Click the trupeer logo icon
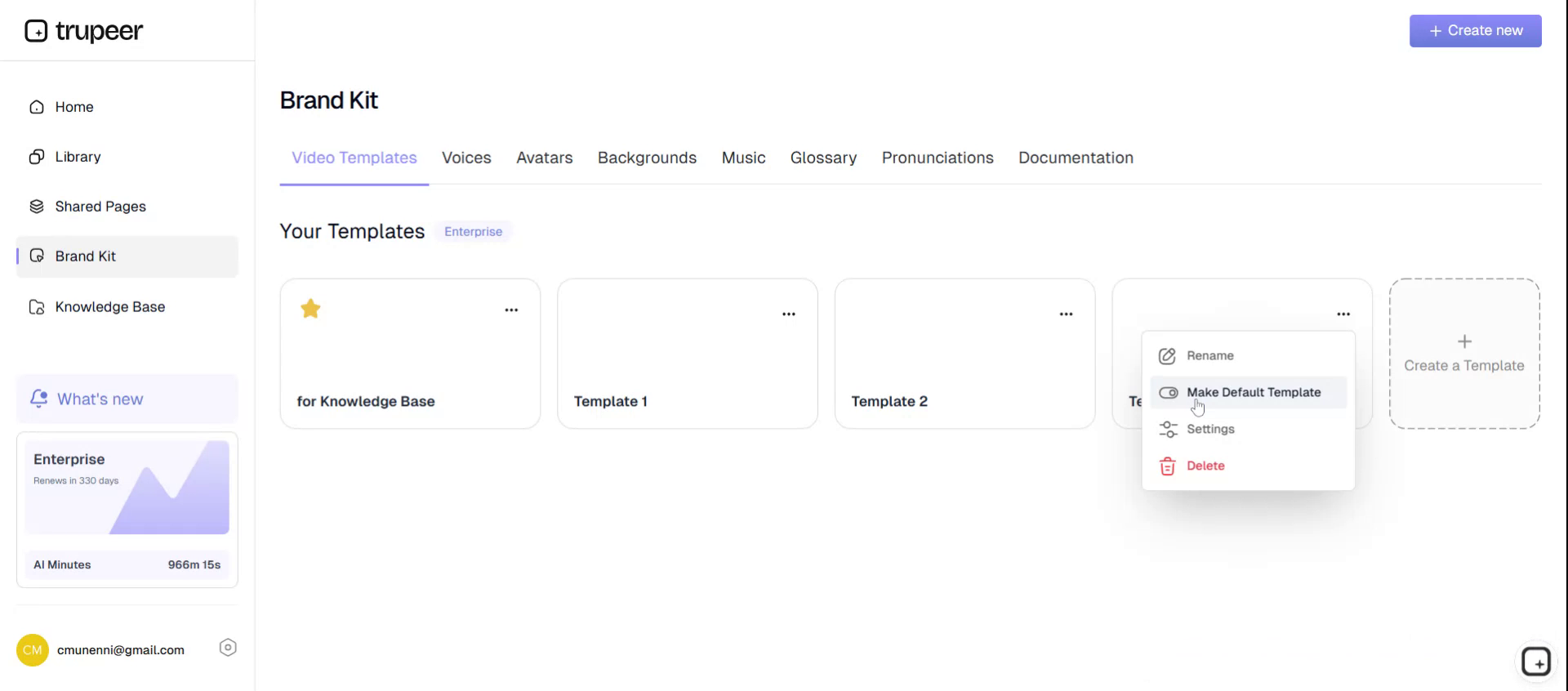This screenshot has width=1568, height=691. [x=36, y=31]
